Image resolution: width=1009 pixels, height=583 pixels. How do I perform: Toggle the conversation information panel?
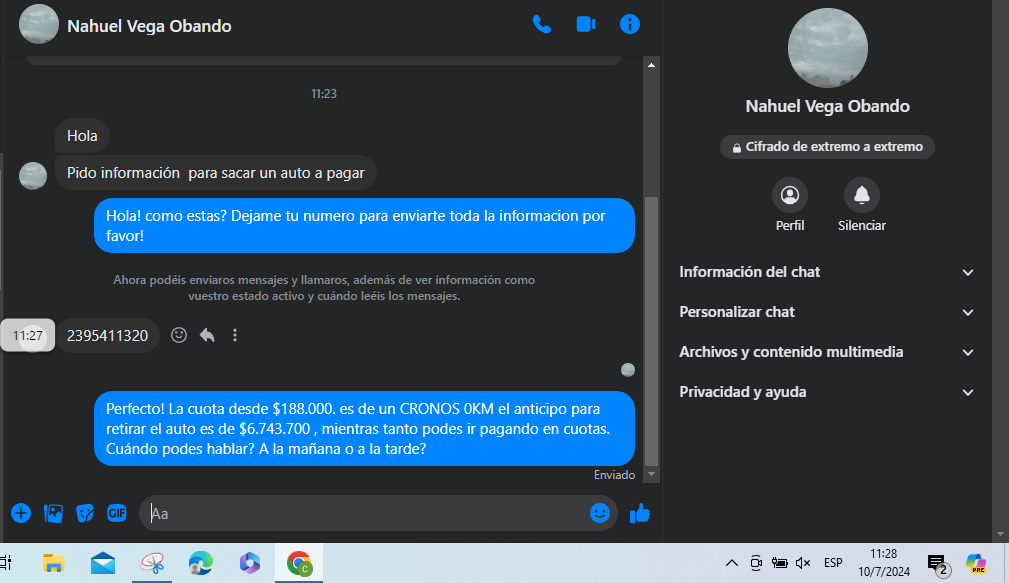point(630,25)
